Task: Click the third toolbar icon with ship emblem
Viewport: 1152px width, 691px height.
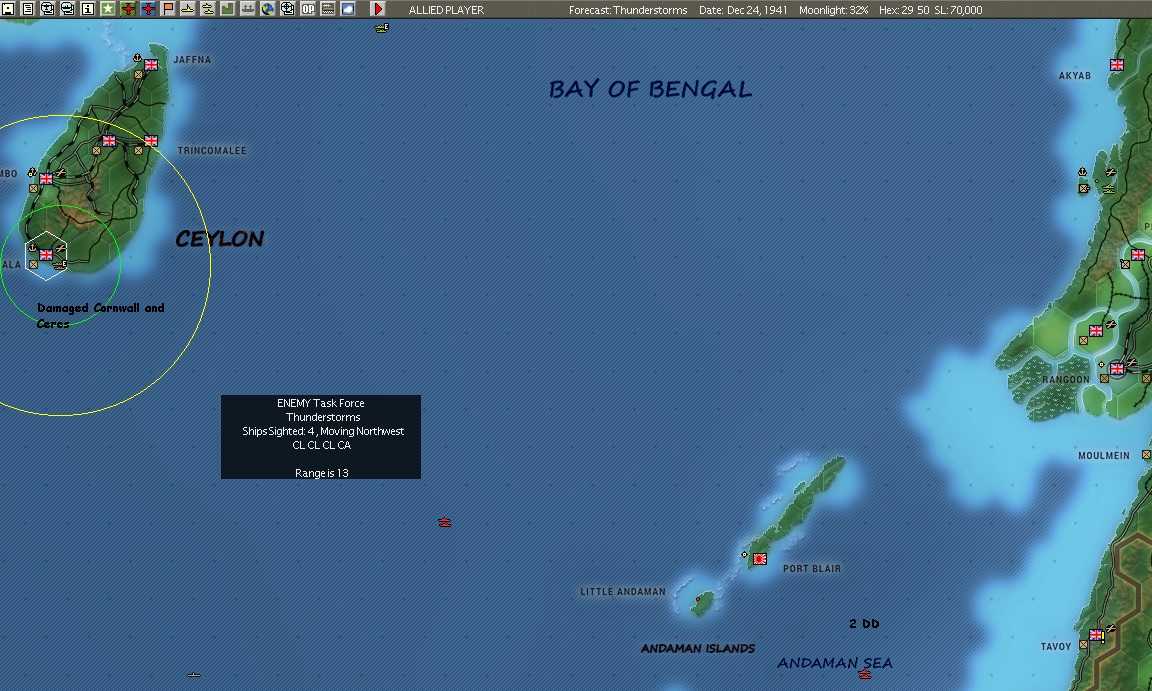Action: point(47,9)
